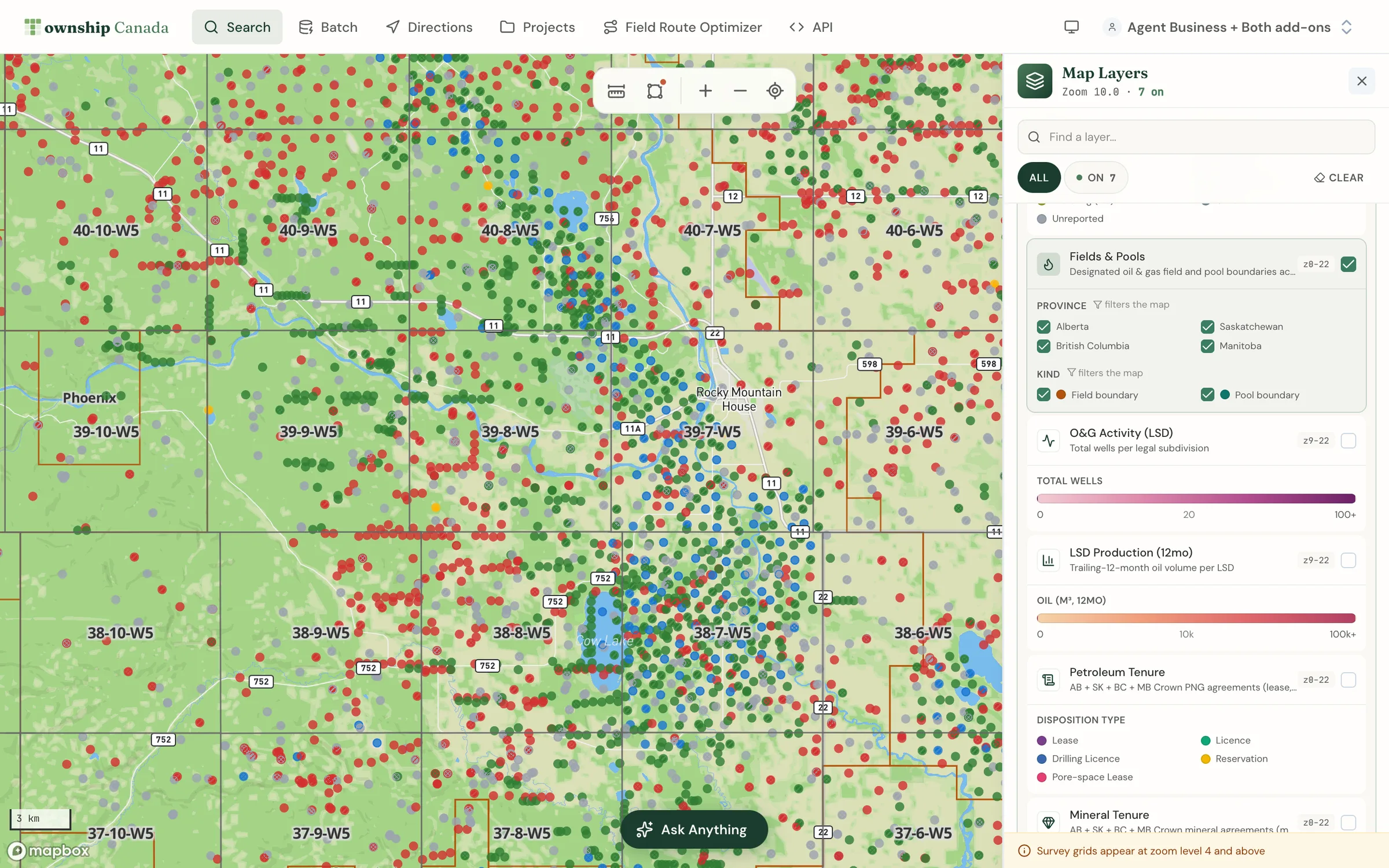Enable the O&G Activity (LSD) layer
Image resolution: width=1389 pixels, height=868 pixels.
tap(1348, 441)
